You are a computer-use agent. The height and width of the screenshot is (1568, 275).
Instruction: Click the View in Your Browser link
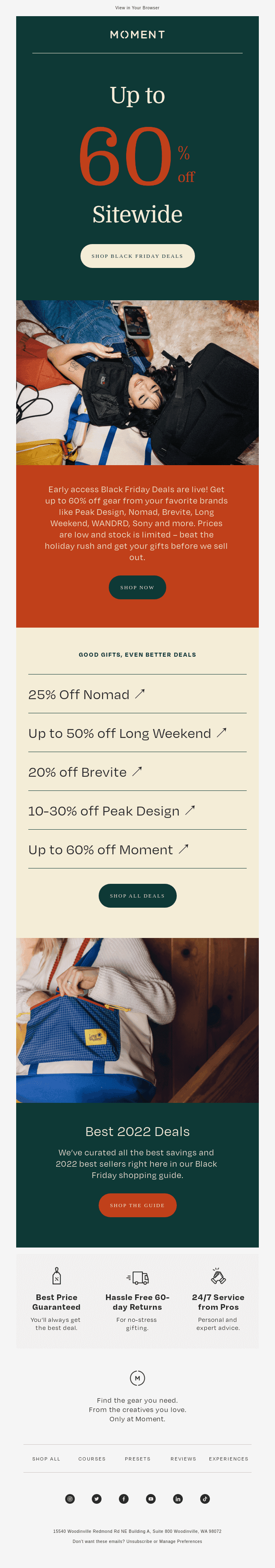(137, 8)
